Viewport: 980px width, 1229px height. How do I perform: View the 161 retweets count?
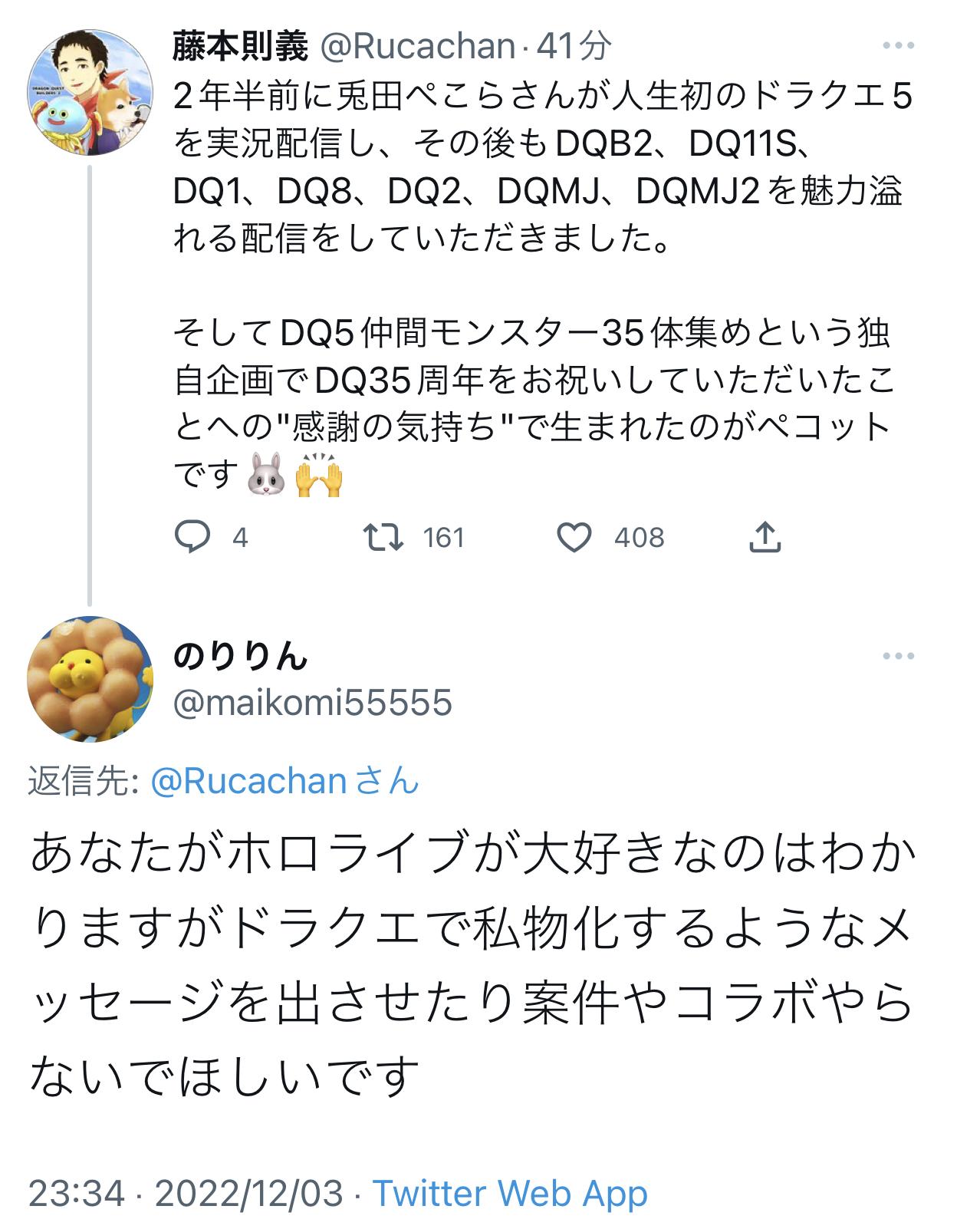444,538
